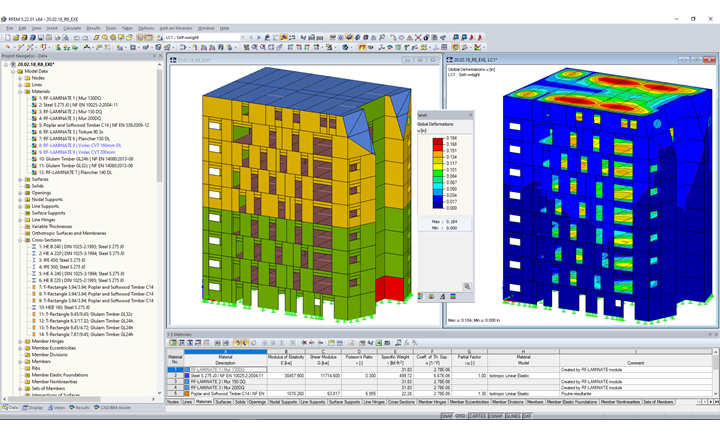The height and width of the screenshot is (435, 720).
Task: Toggle GLINES in the status bar
Action: pos(512,416)
